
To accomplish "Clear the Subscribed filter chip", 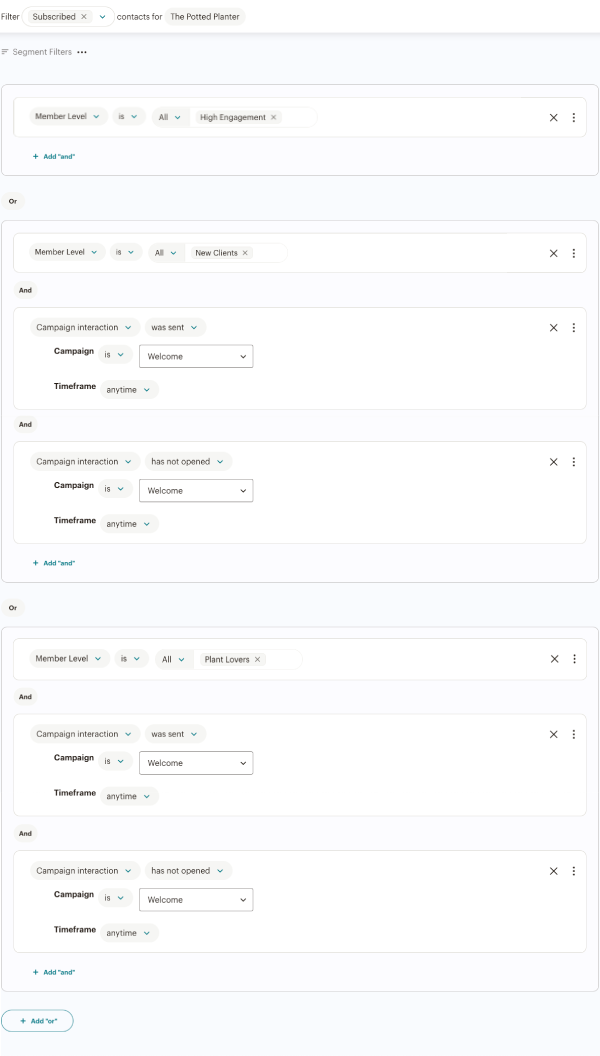I will click(84, 17).
